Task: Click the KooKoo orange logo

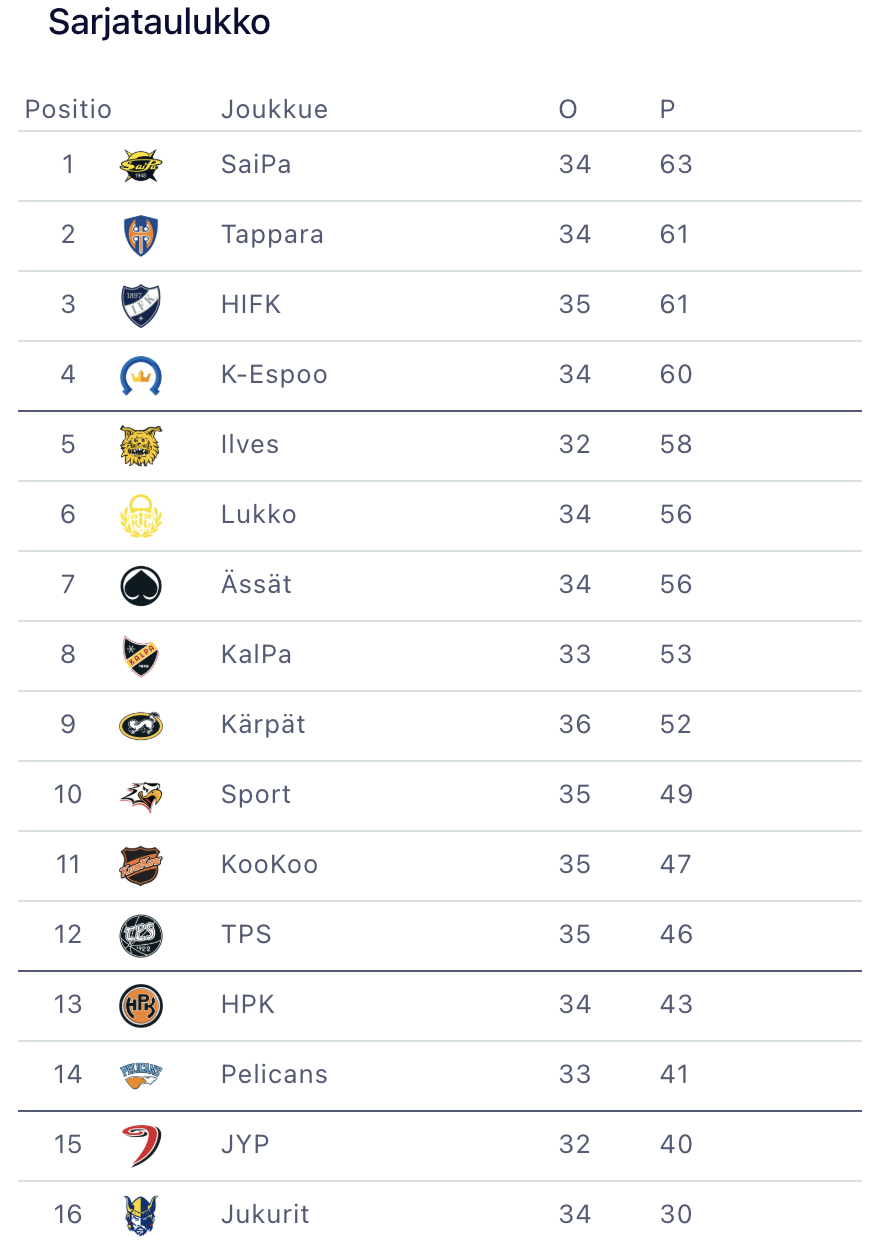Action: pos(140,865)
